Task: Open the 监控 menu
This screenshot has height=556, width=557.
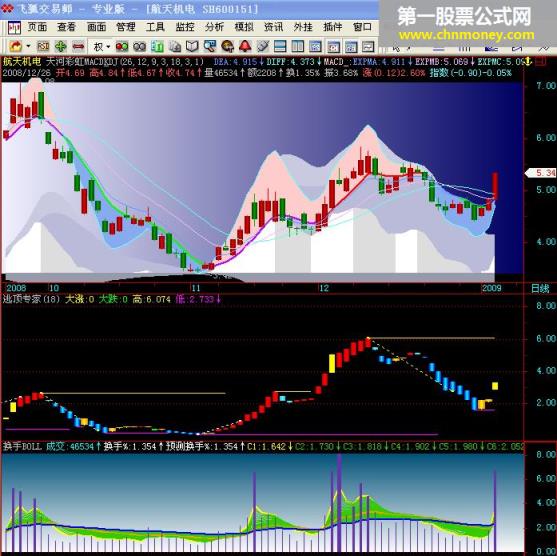Action: pyautogui.click(x=185, y=27)
